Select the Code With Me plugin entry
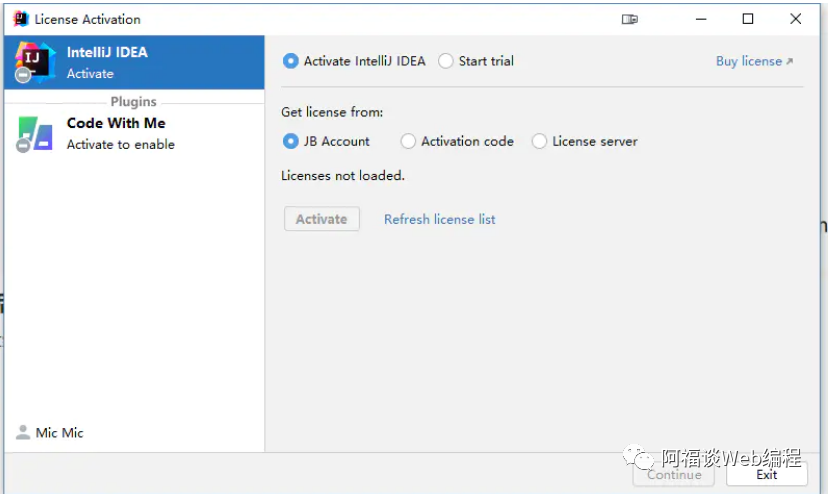Screen dimensions: 828x494 pyautogui.click(x=134, y=134)
